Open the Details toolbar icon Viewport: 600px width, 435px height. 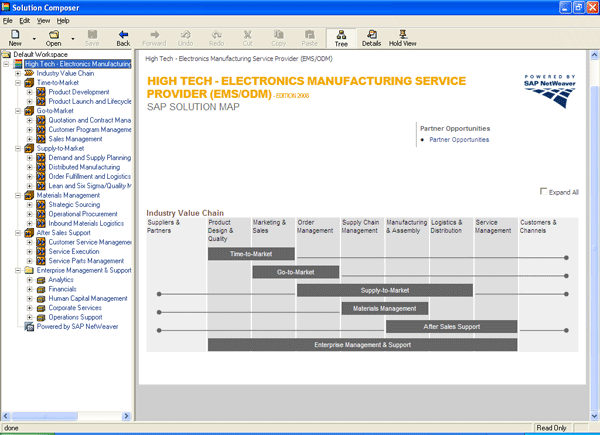click(x=371, y=35)
